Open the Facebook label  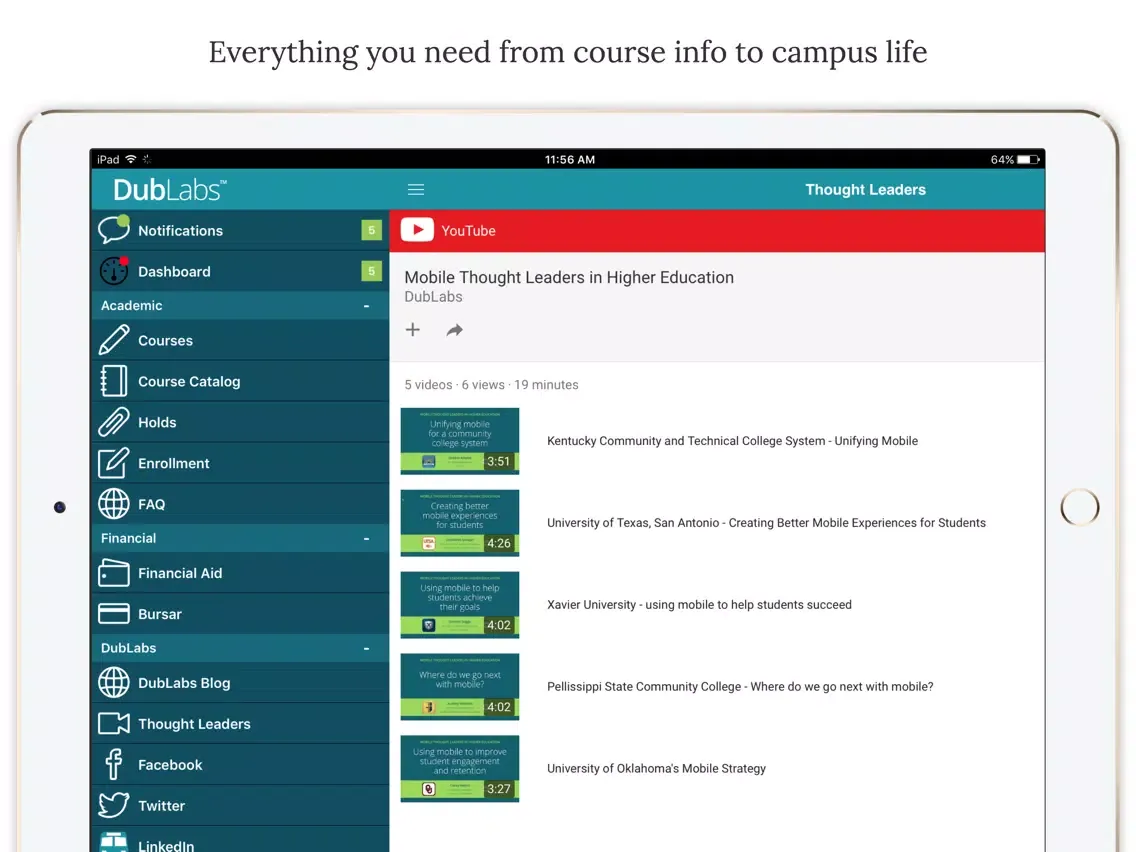[x=170, y=765]
